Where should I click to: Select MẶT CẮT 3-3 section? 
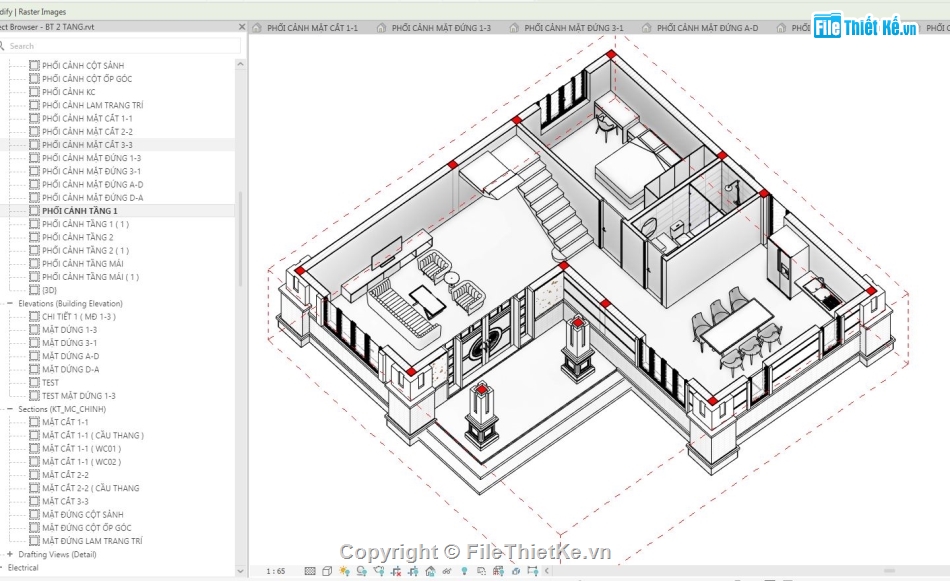coord(65,502)
